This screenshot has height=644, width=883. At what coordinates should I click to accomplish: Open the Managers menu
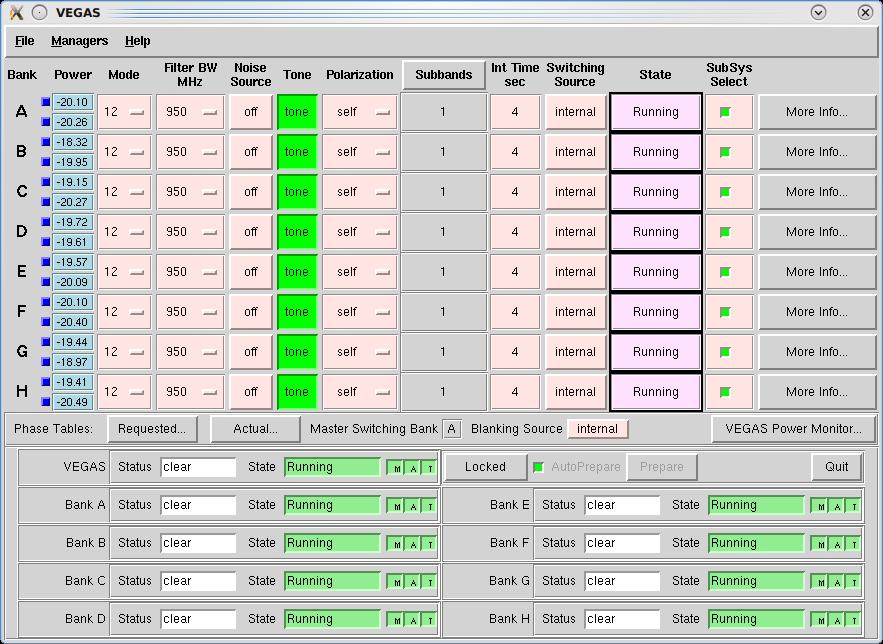(x=79, y=41)
